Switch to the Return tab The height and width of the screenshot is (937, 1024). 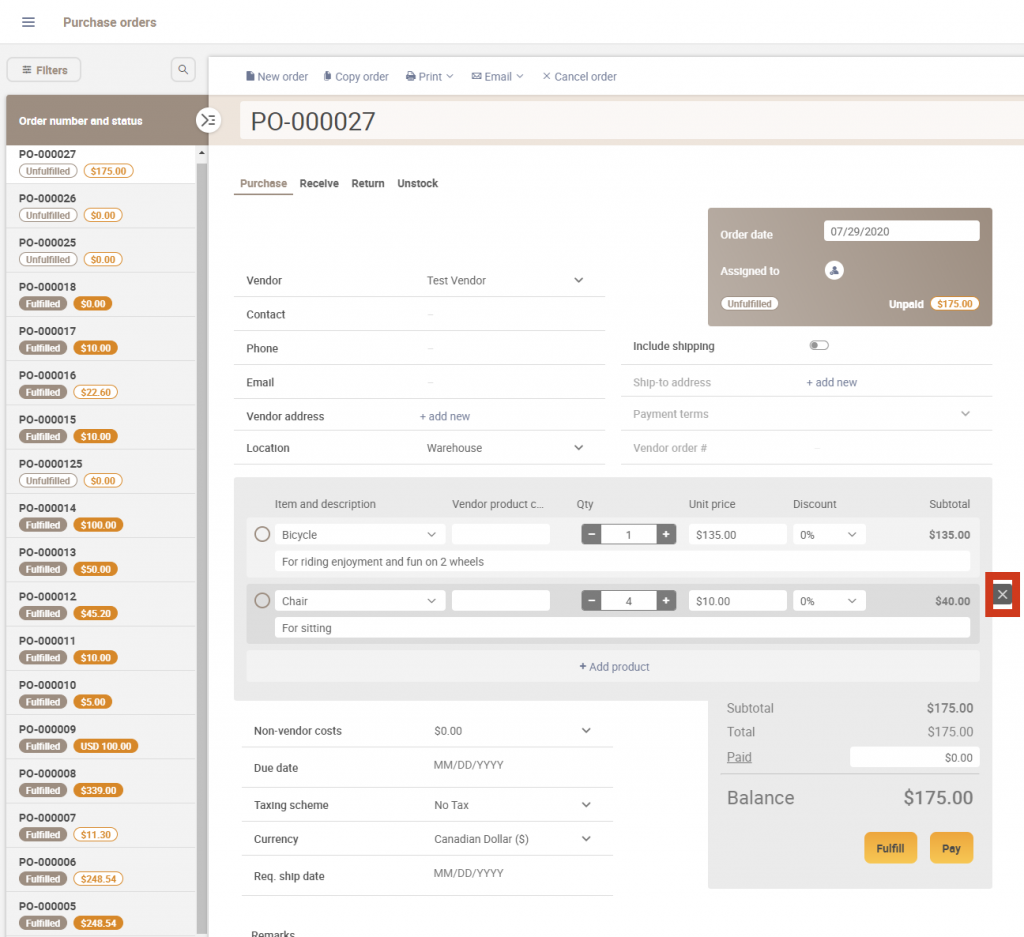click(x=368, y=183)
